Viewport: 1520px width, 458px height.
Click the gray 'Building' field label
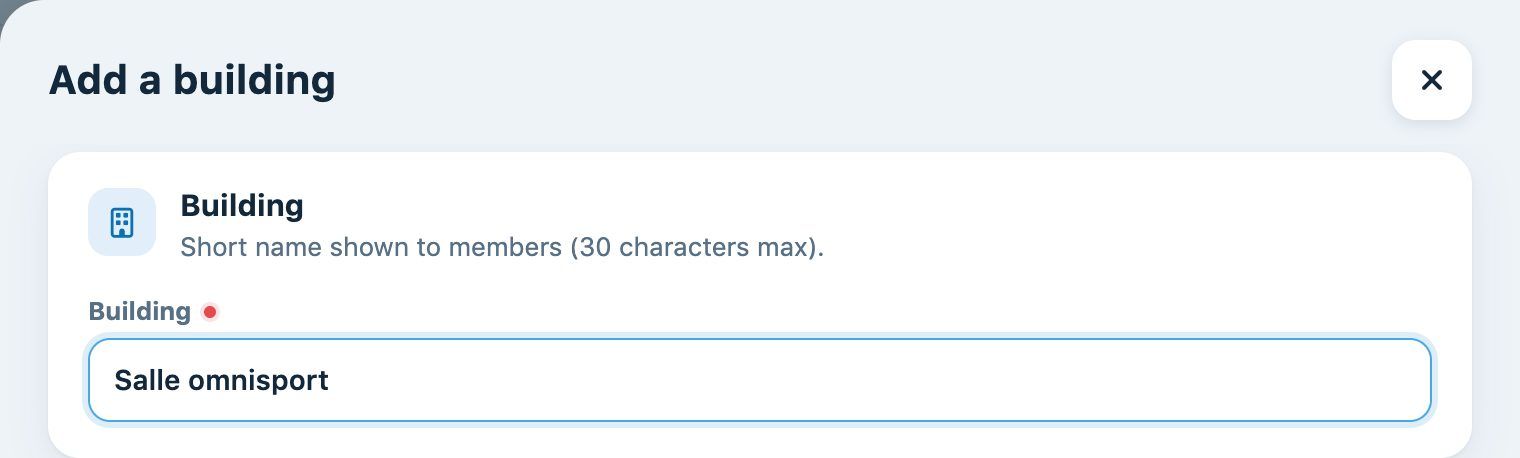pos(139,311)
